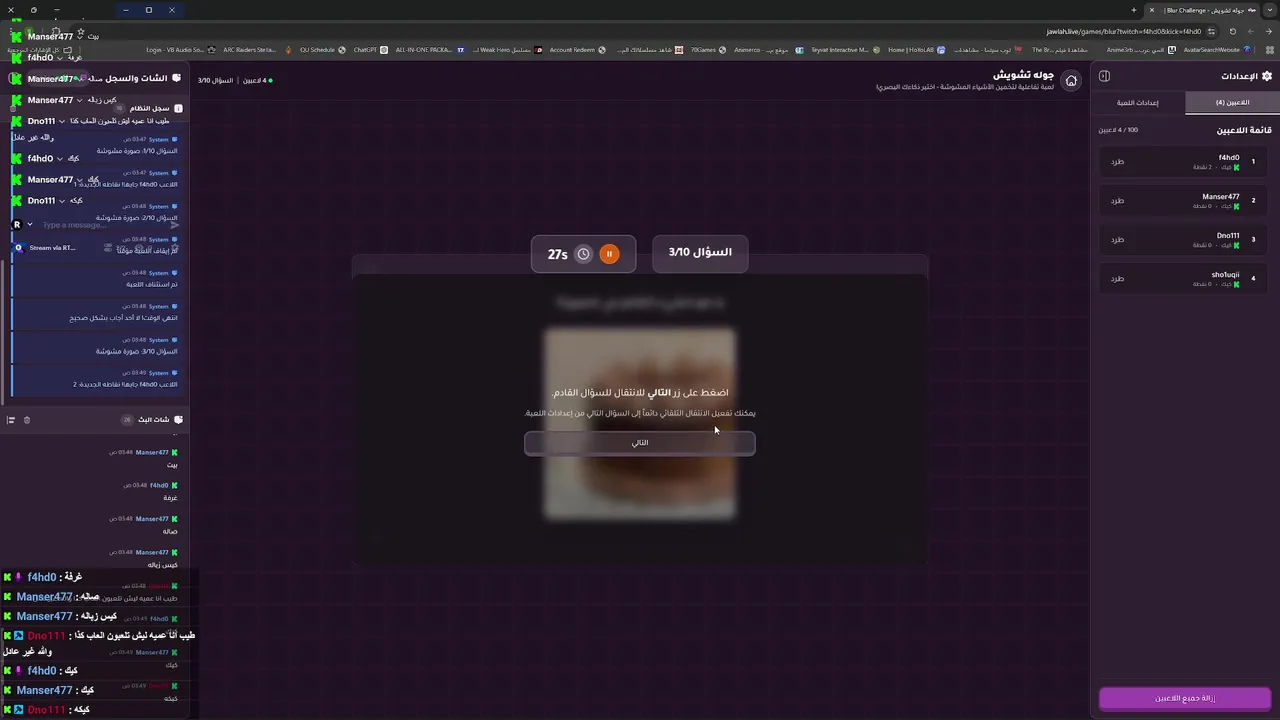Close the Blur Challenge browser tab
The image size is (1280, 720).
(x=1151, y=10)
